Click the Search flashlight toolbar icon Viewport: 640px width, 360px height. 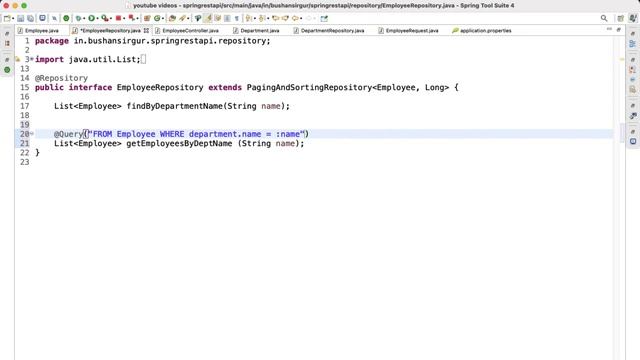coord(182,18)
